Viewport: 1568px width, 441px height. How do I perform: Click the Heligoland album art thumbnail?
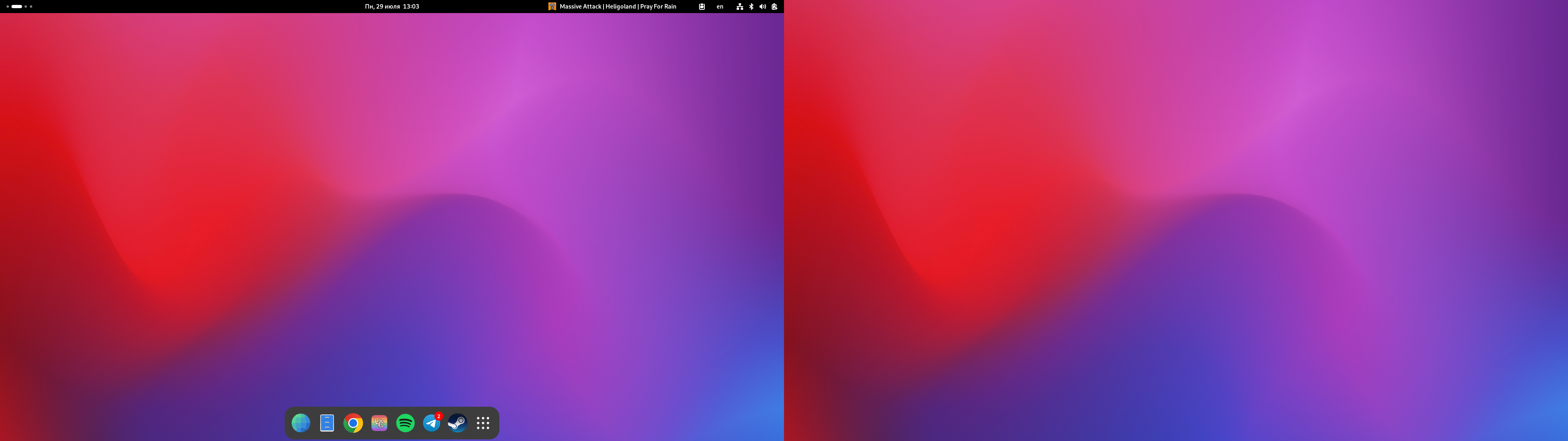pyautogui.click(x=552, y=7)
